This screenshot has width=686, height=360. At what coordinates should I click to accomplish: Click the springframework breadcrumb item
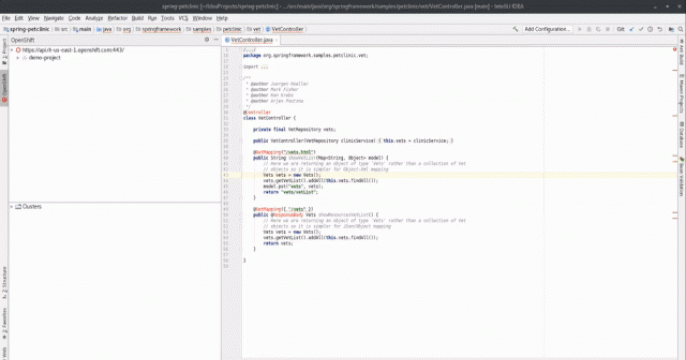click(x=158, y=29)
